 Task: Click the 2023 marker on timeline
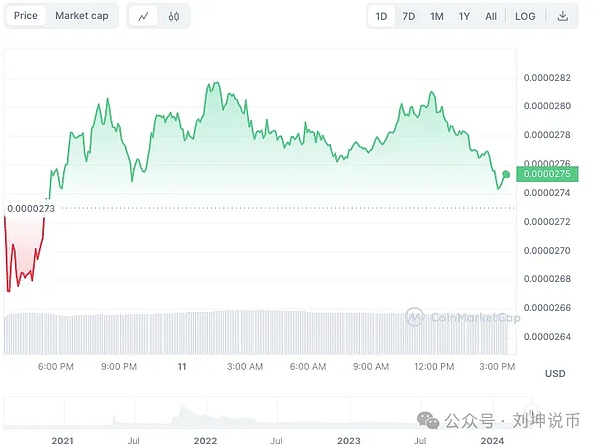(348, 438)
